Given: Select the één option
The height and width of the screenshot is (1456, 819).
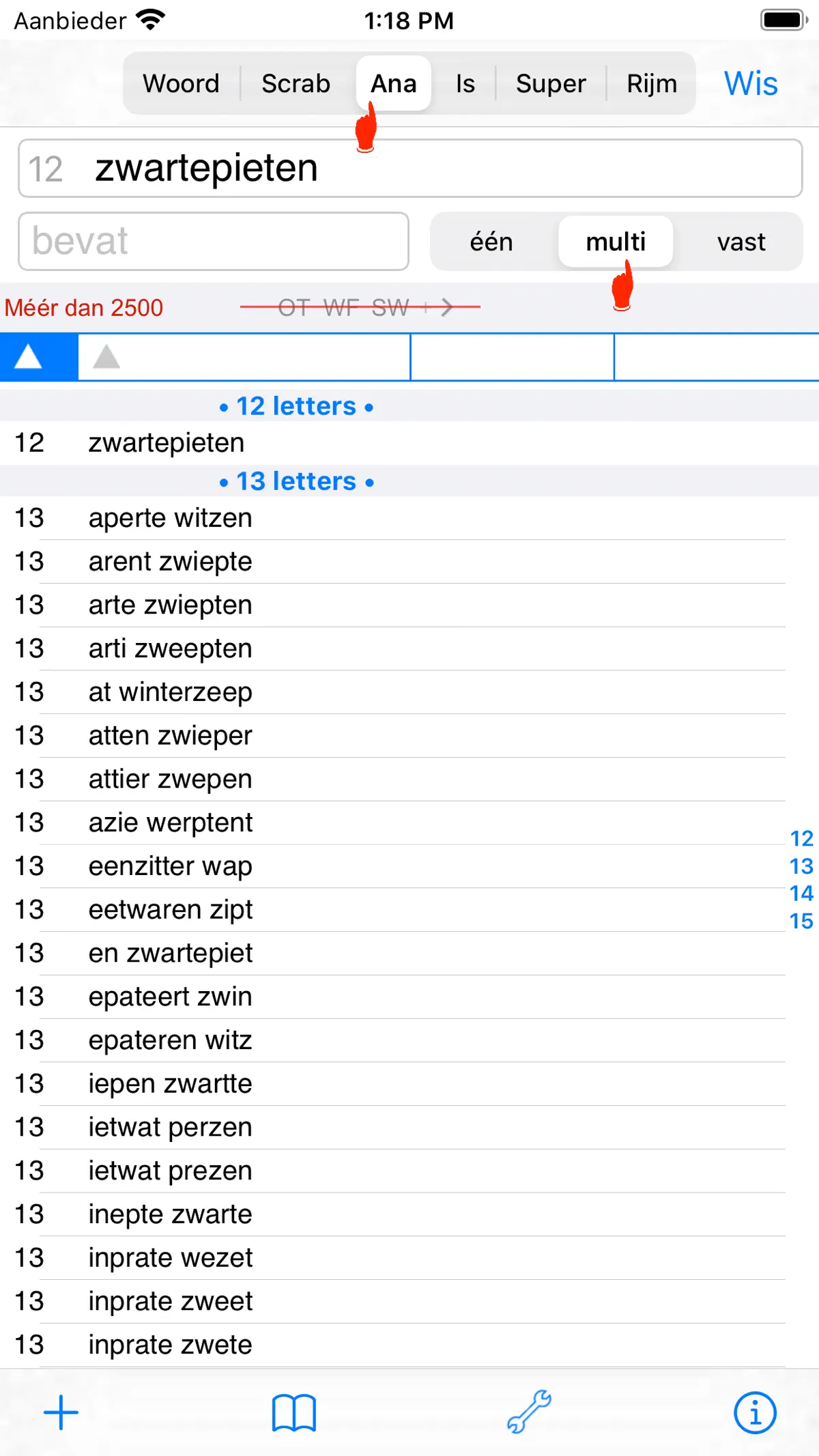Looking at the screenshot, I should pyautogui.click(x=491, y=242).
